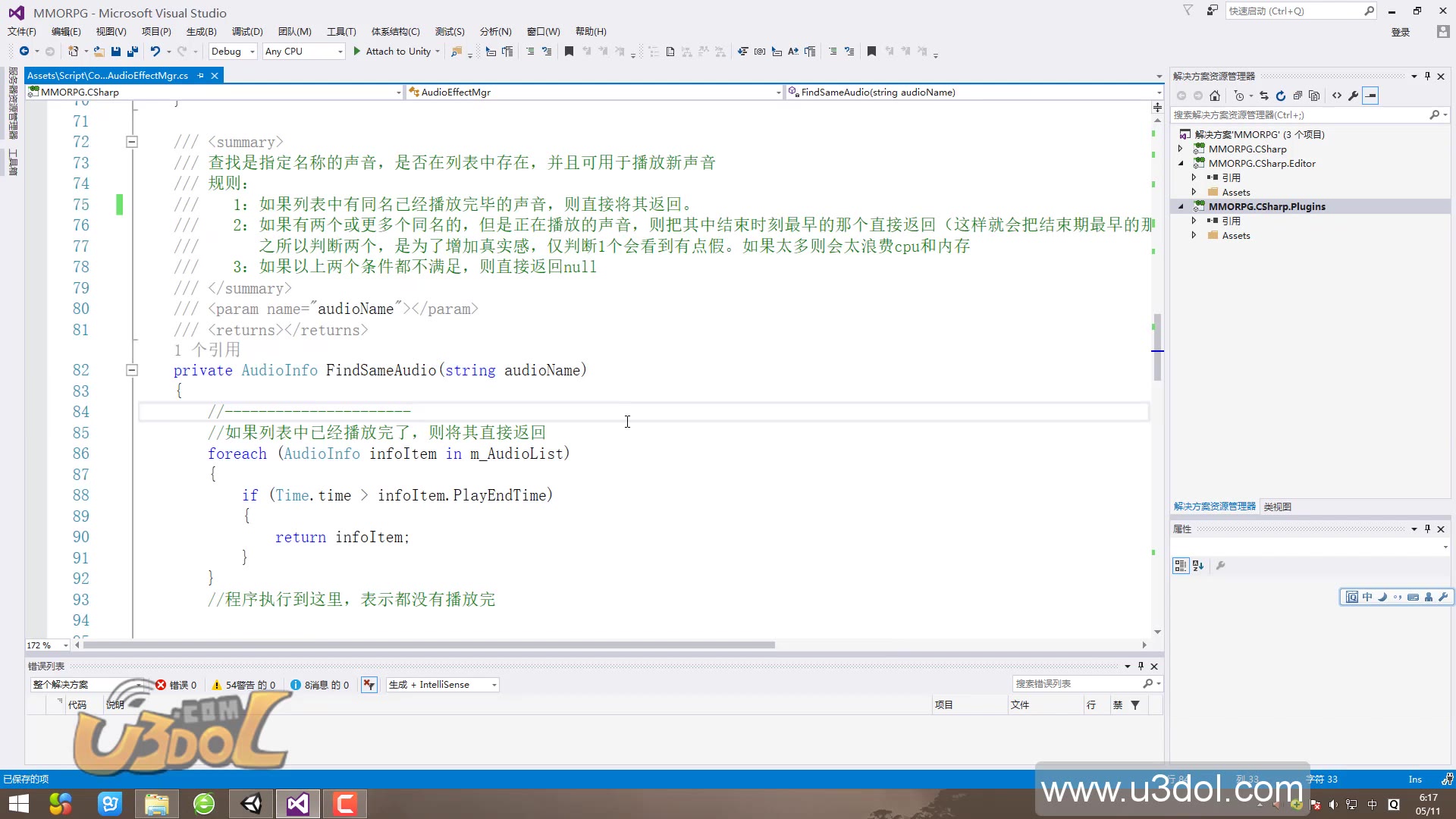This screenshot has height=819, width=1456.
Task: Open the 工具(T) menu
Action: pyautogui.click(x=341, y=31)
